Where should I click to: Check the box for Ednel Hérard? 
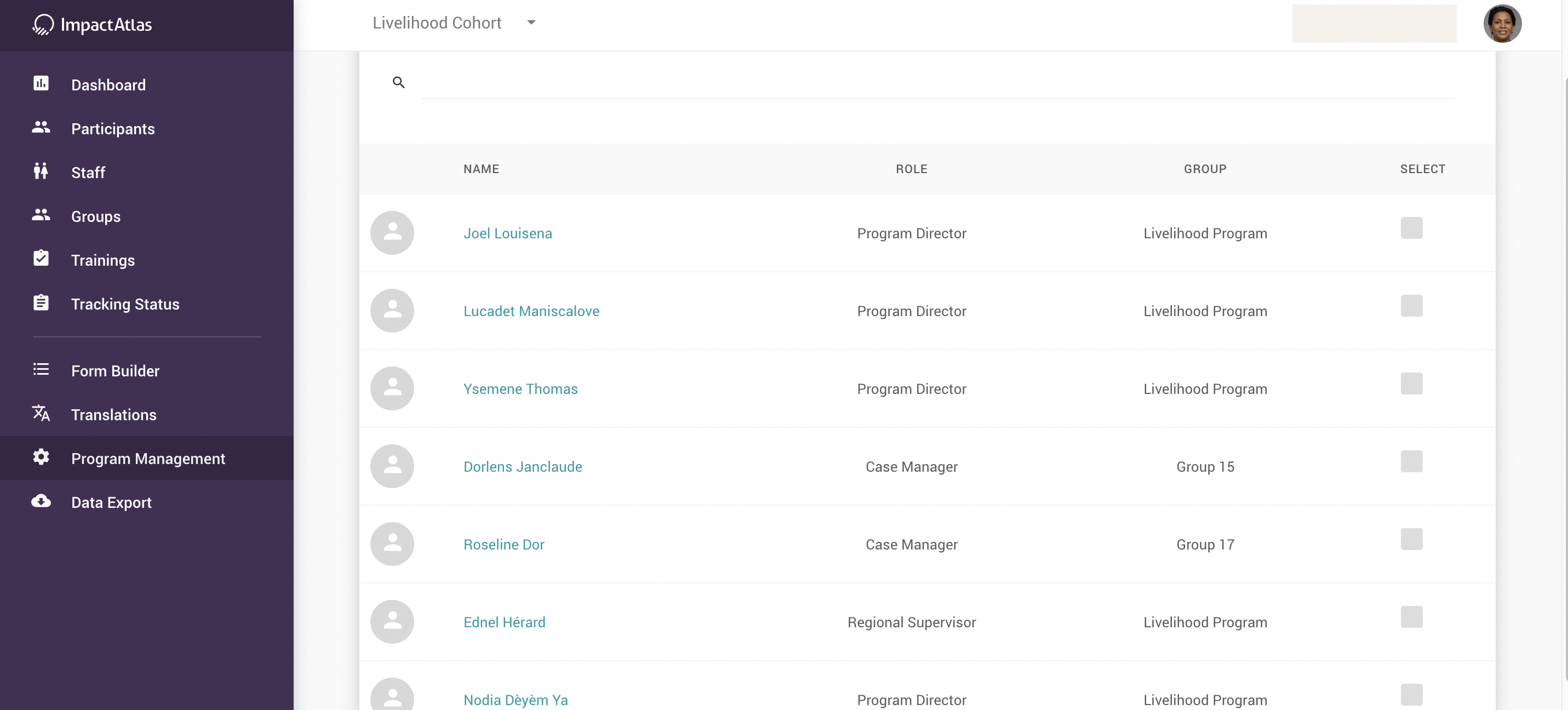pyautogui.click(x=1411, y=617)
